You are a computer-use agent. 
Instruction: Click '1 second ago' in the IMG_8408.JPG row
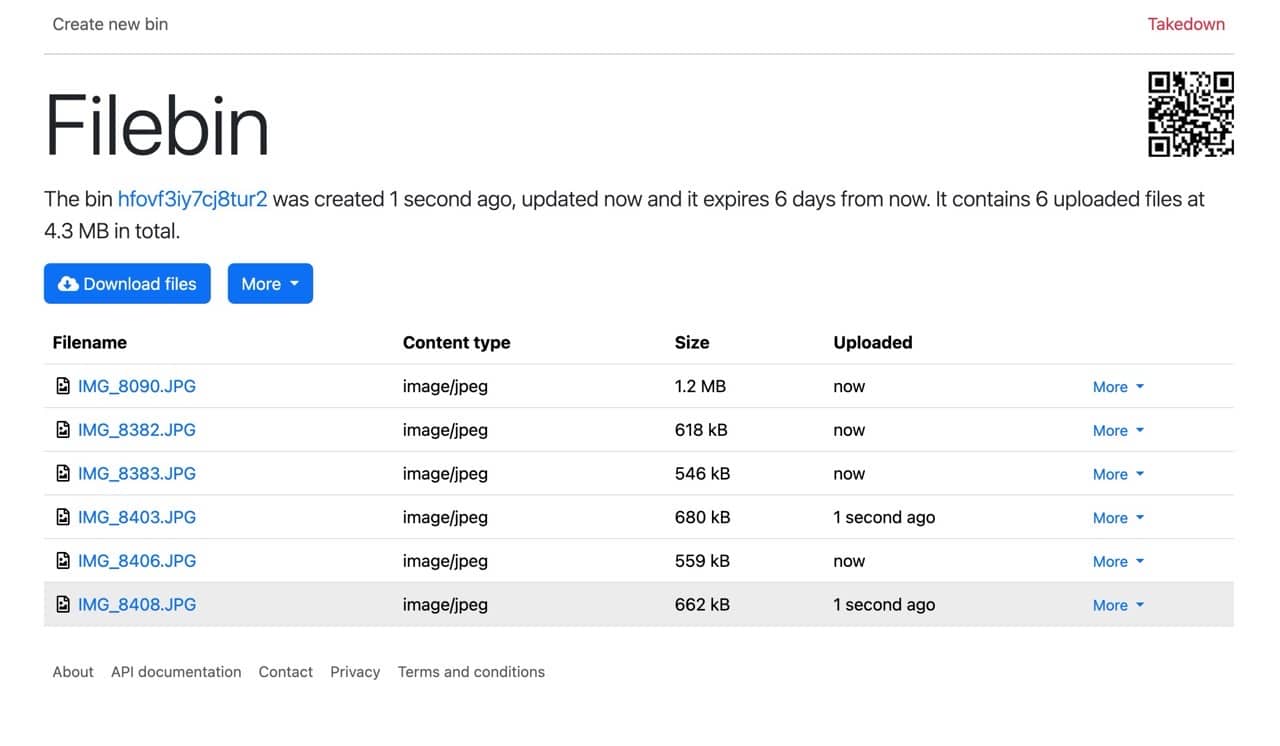point(884,604)
